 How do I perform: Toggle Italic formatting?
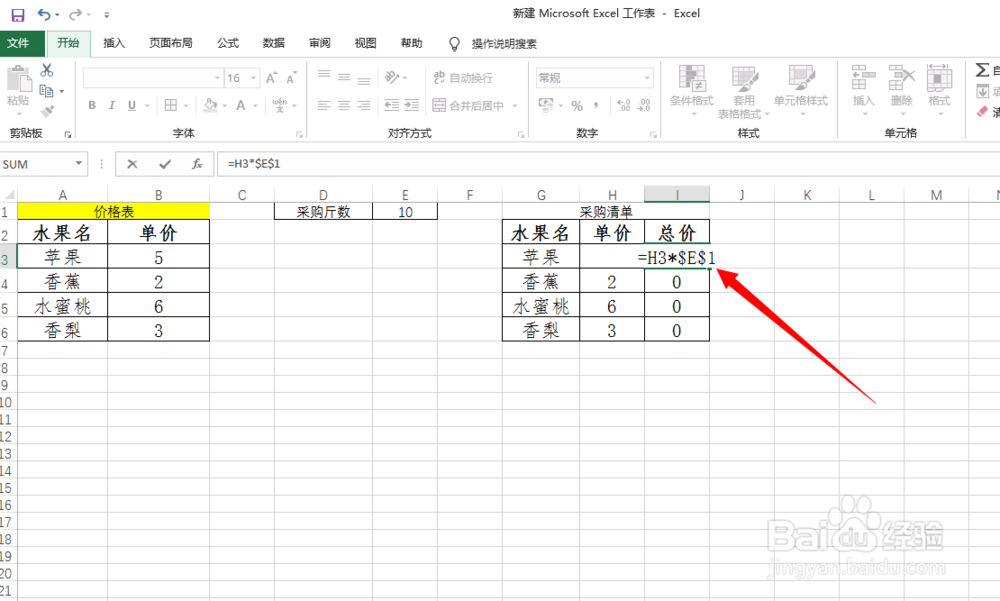coord(112,105)
